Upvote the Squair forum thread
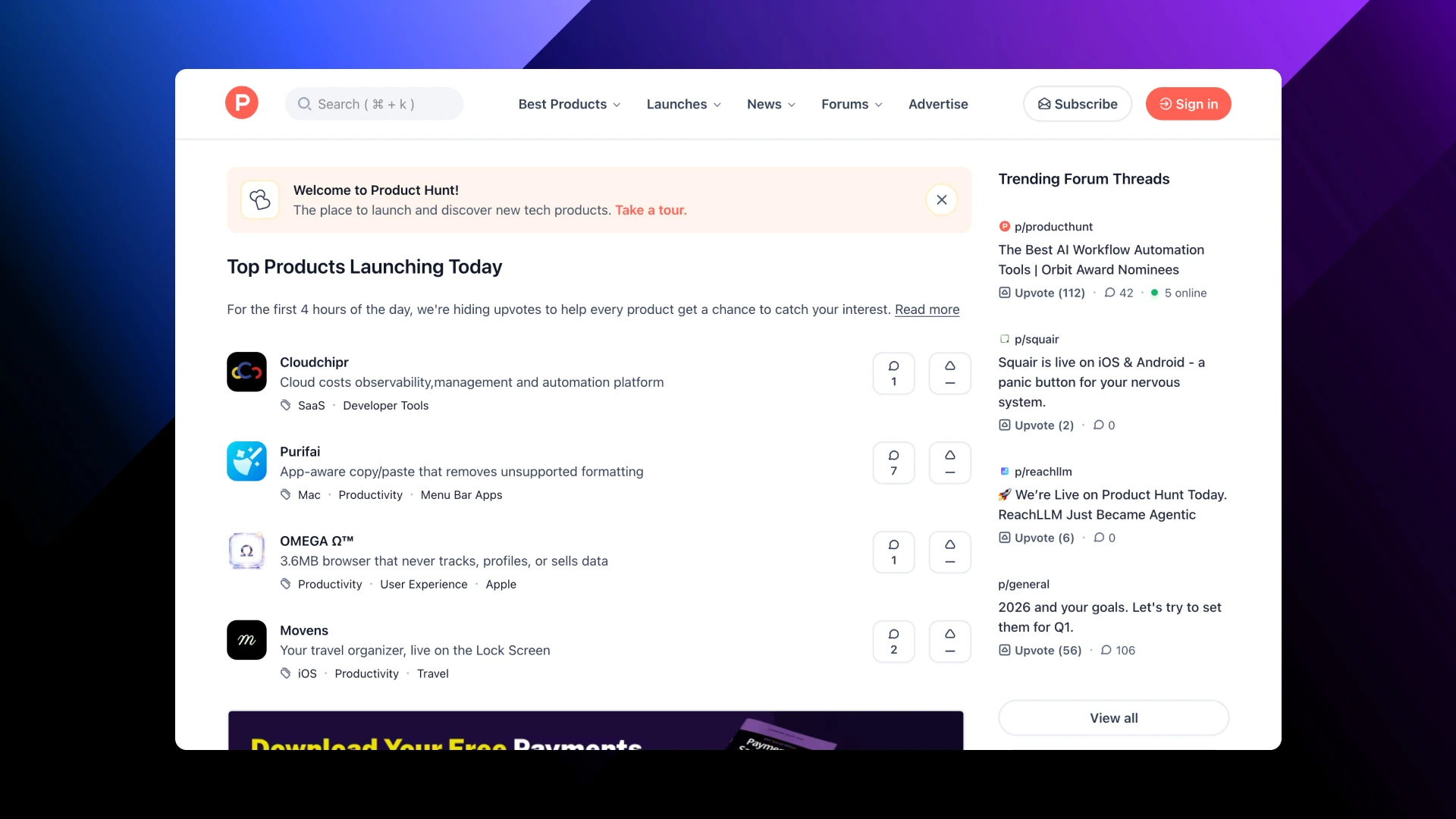This screenshot has height=819, width=1456. point(1036,425)
